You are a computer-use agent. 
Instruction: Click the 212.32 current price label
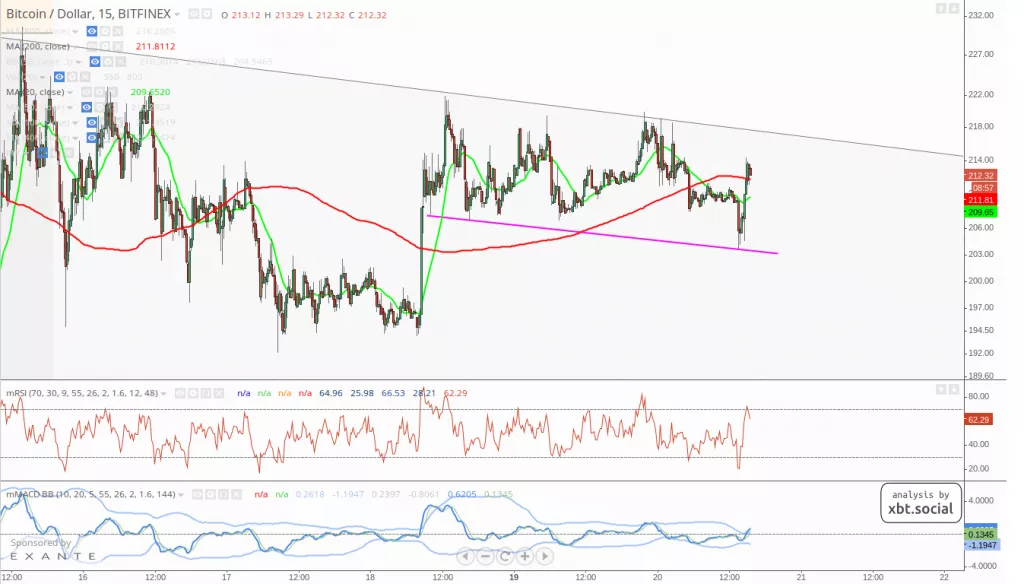pos(980,175)
